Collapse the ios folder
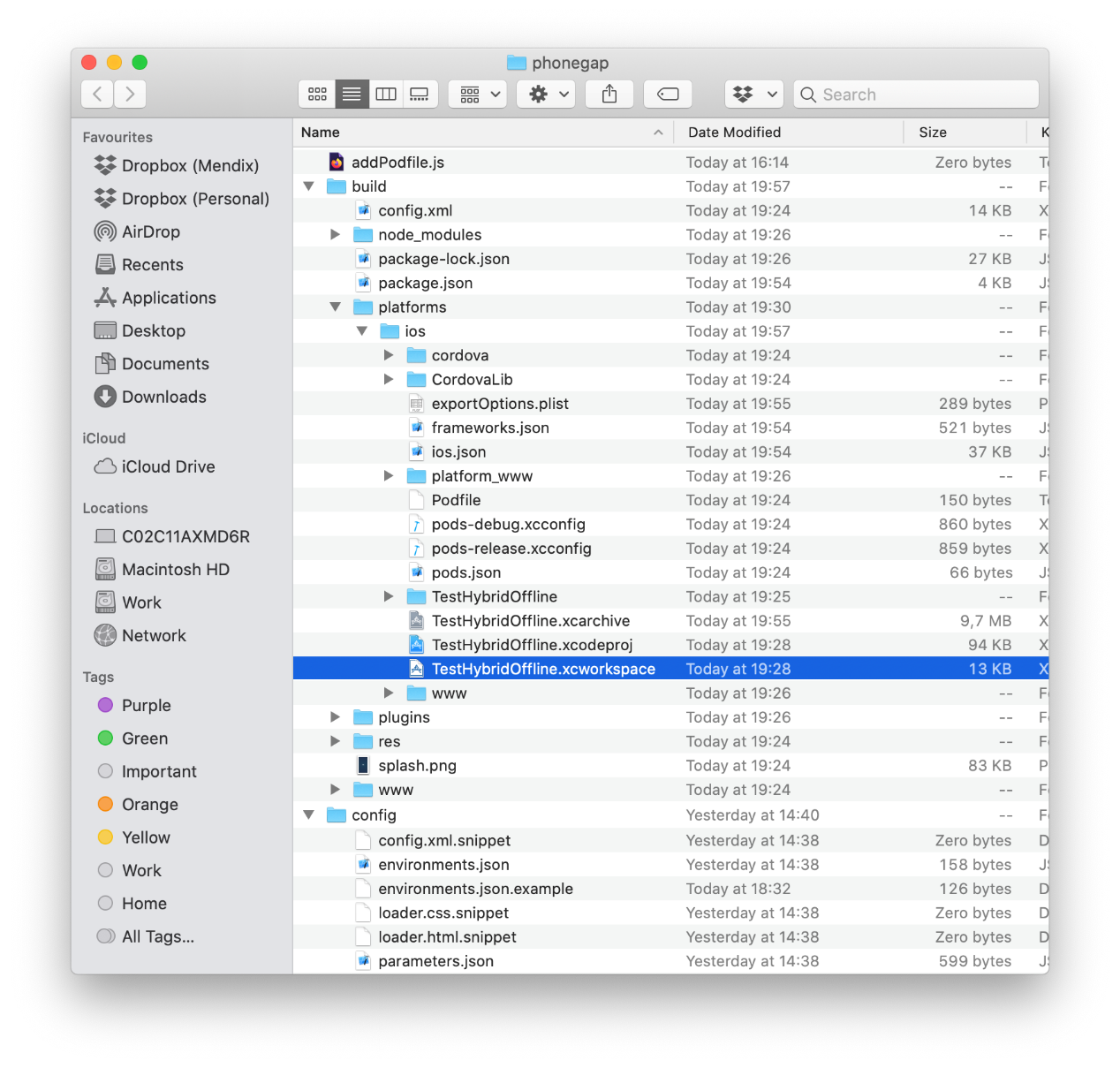This screenshot has height=1068, width=1120. [x=361, y=331]
